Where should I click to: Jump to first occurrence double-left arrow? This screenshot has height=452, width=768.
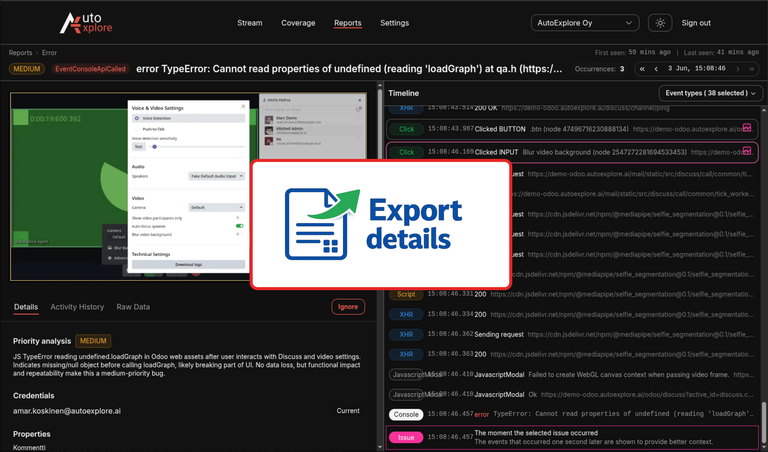click(x=642, y=69)
